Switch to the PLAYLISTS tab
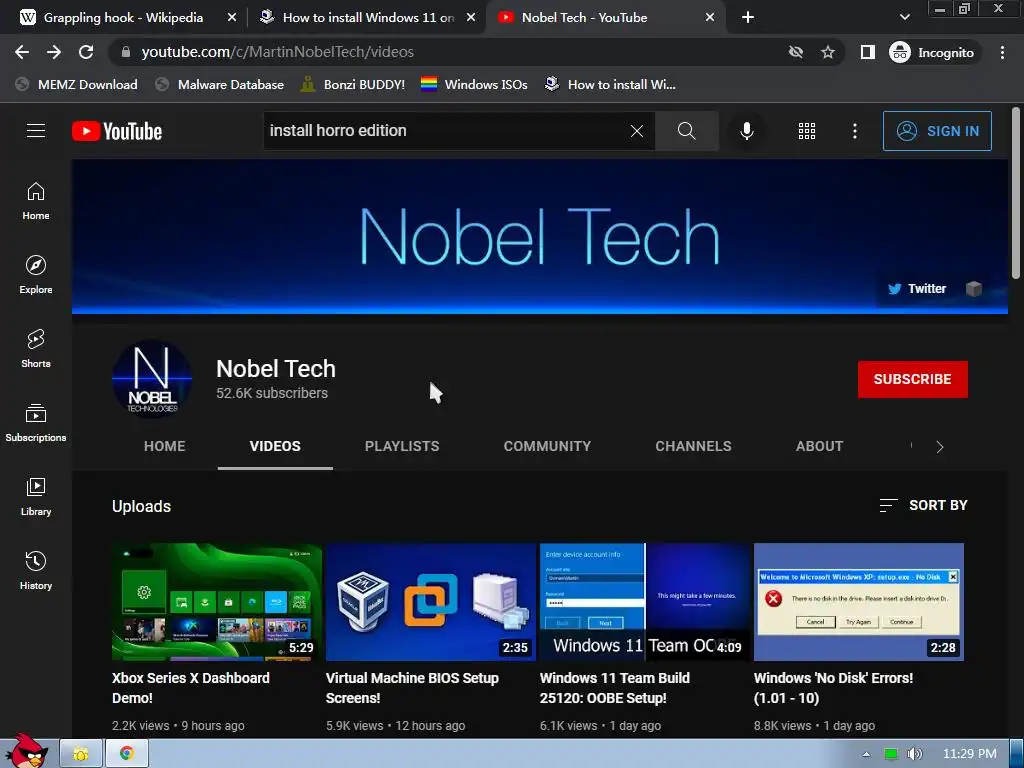This screenshot has width=1024, height=768. 402,446
